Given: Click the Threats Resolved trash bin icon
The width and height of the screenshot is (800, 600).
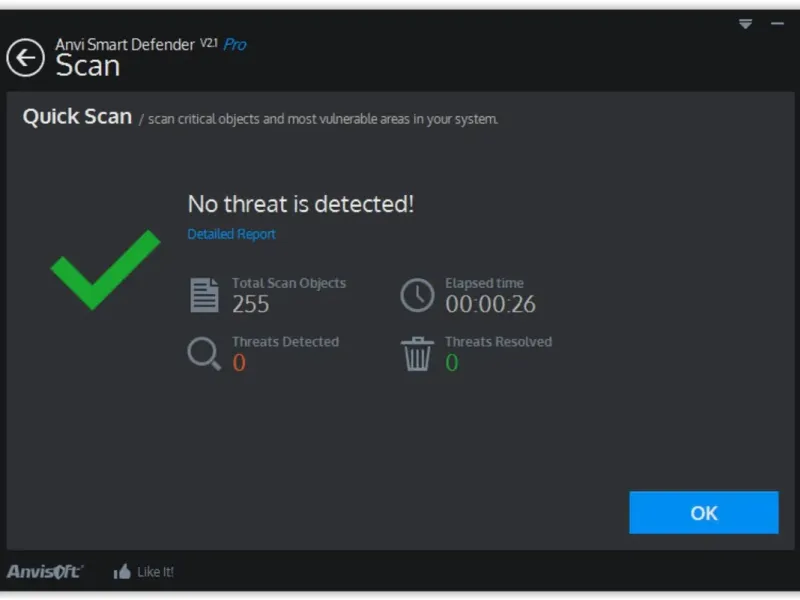Looking at the screenshot, I should point(417,354).
